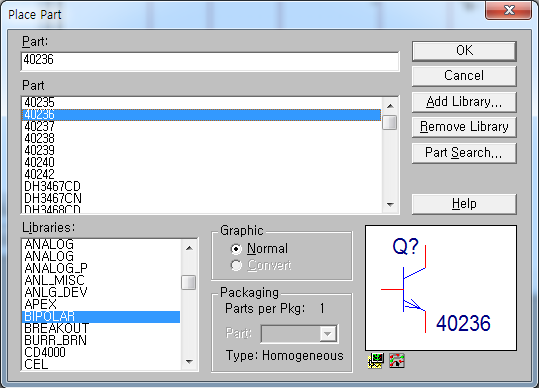The image size is (539, 388).
Task: Click the PSpice simulation model icon below the preview
Action: click(x=376, y=361)
